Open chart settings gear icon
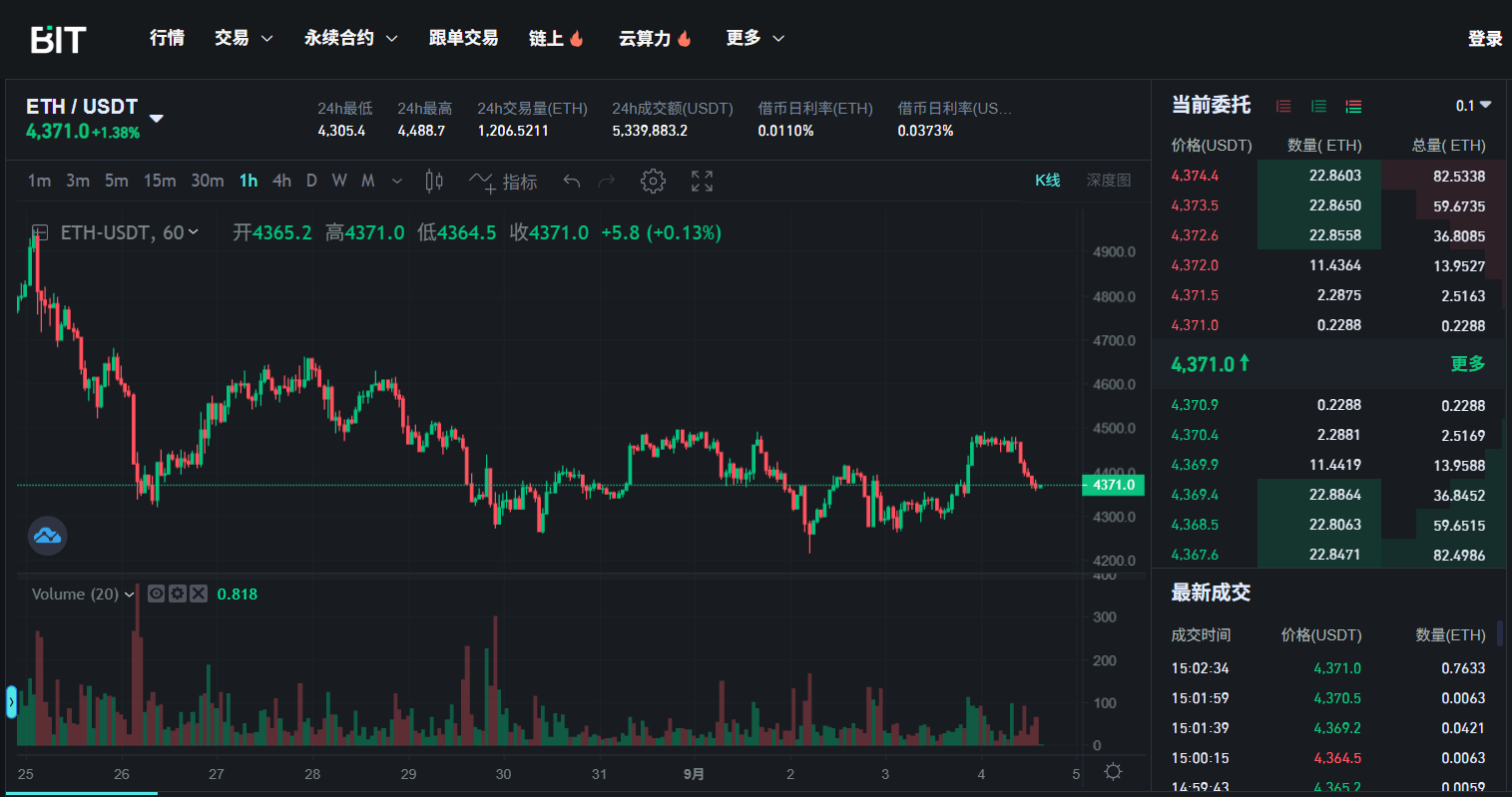 653,181
